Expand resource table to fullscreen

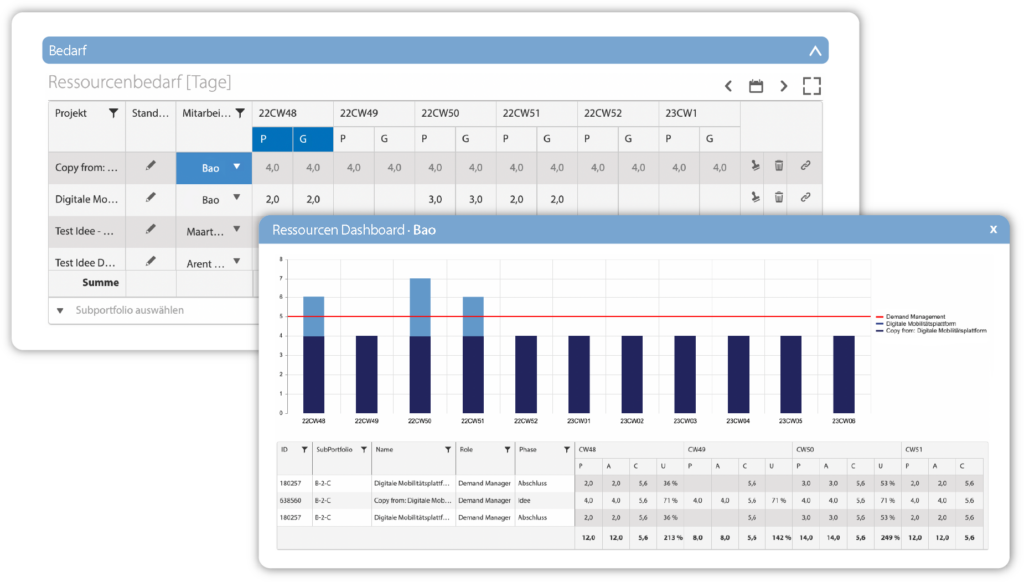click(x=812, y=86)
